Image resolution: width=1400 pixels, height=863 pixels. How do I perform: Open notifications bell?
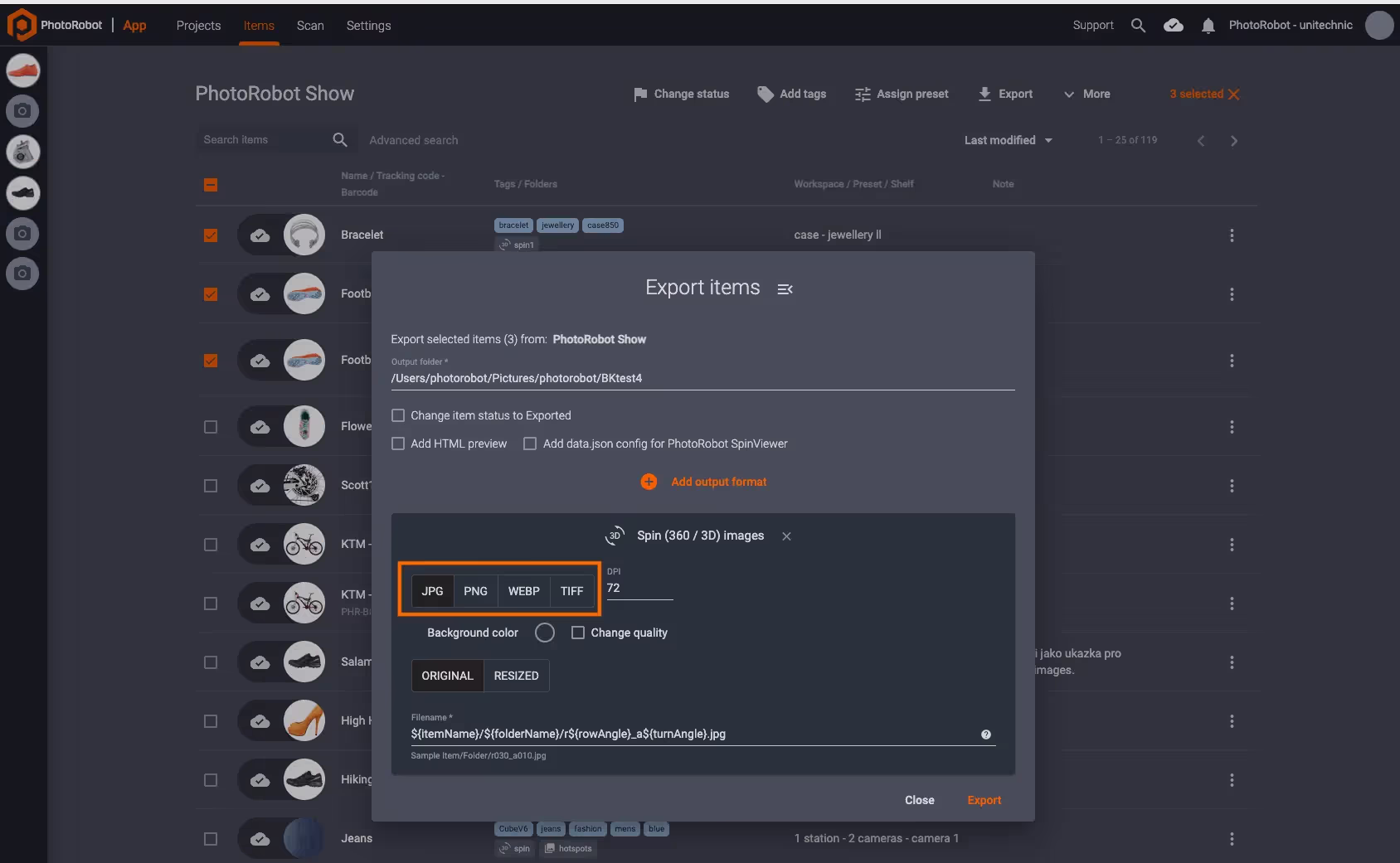1208,26
